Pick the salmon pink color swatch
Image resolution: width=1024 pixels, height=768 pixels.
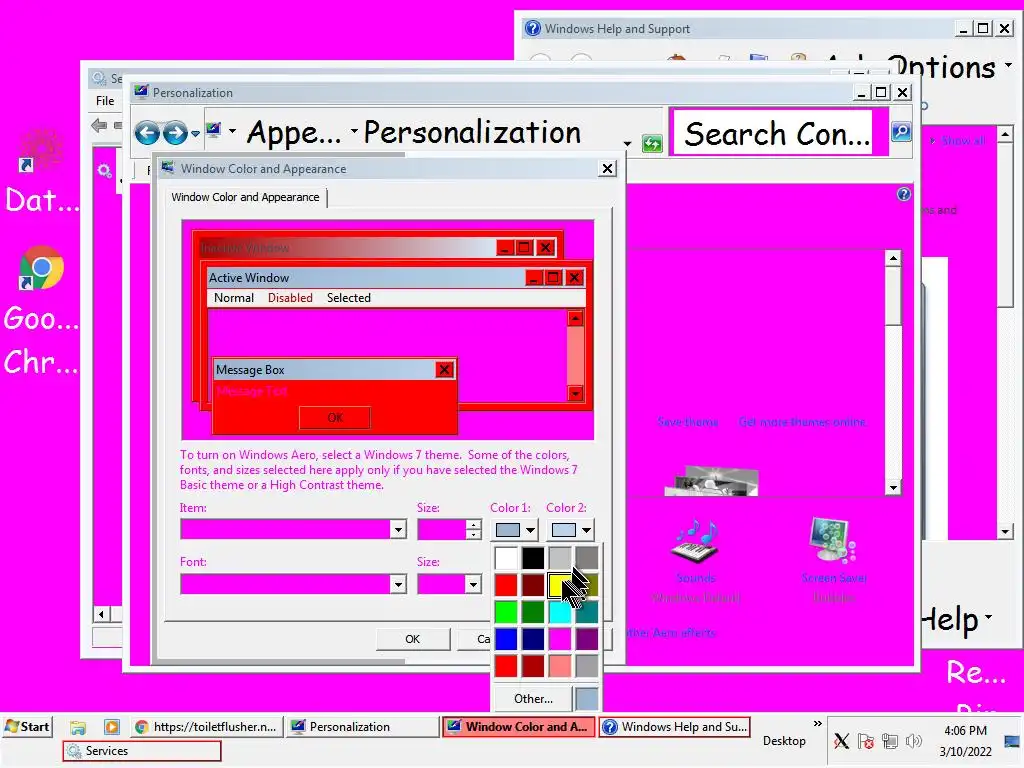560,665
